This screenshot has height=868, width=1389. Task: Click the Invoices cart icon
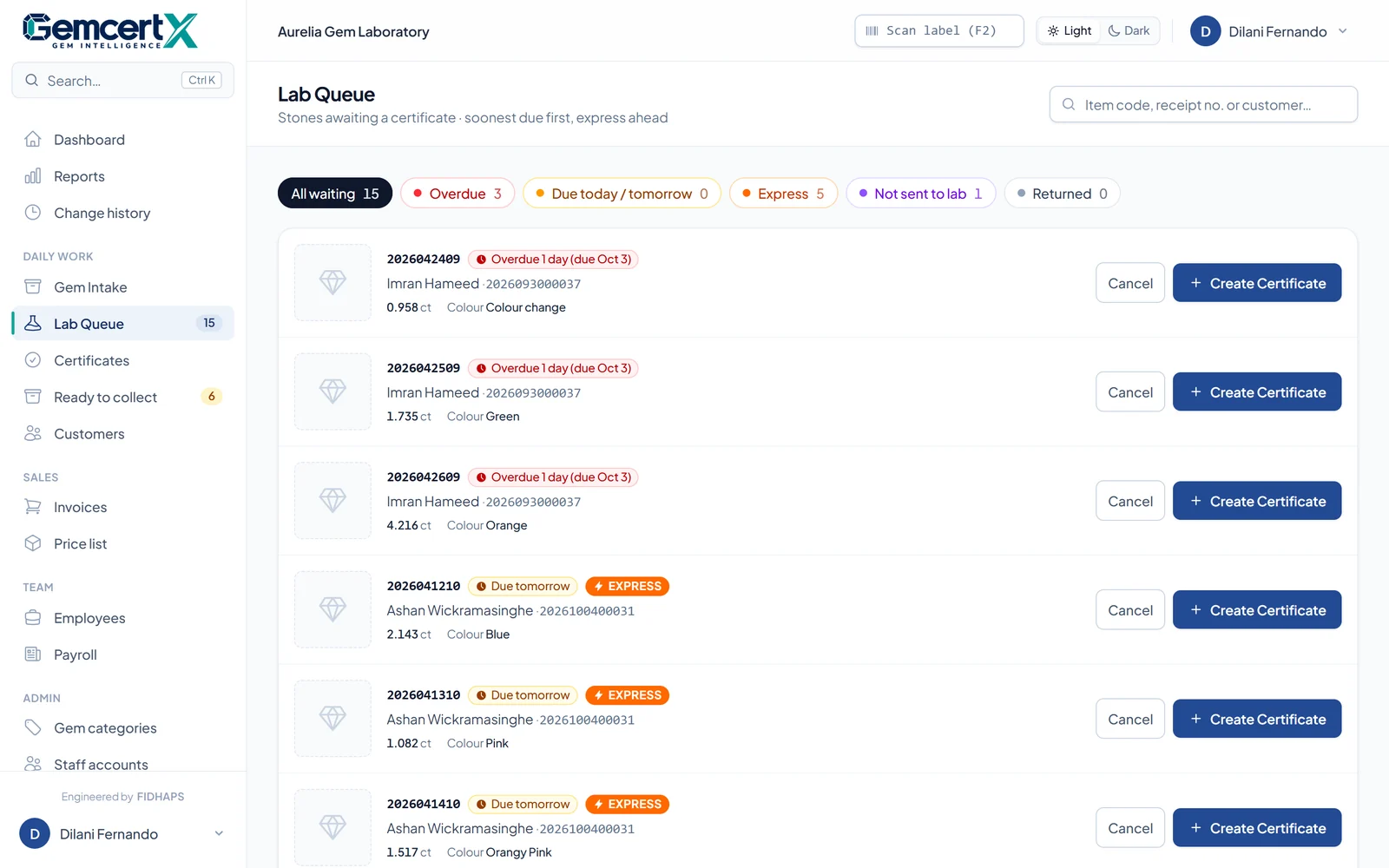(x=33, y=506)
